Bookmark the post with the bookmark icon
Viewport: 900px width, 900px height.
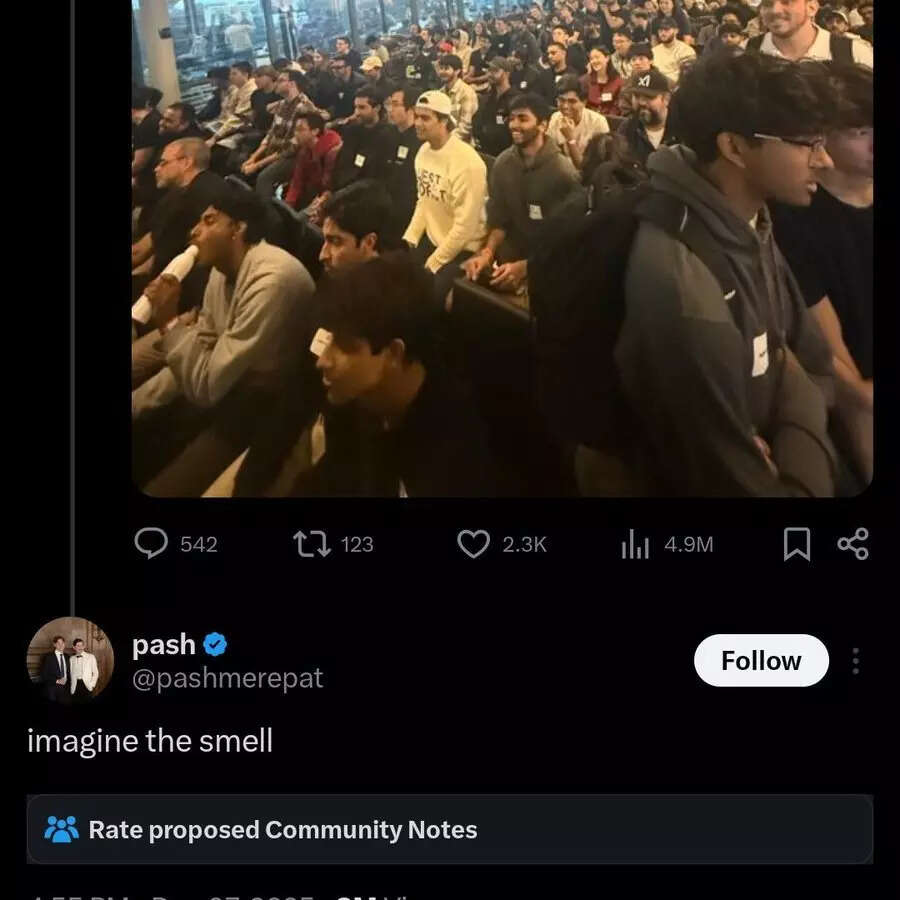pos(797,544)
